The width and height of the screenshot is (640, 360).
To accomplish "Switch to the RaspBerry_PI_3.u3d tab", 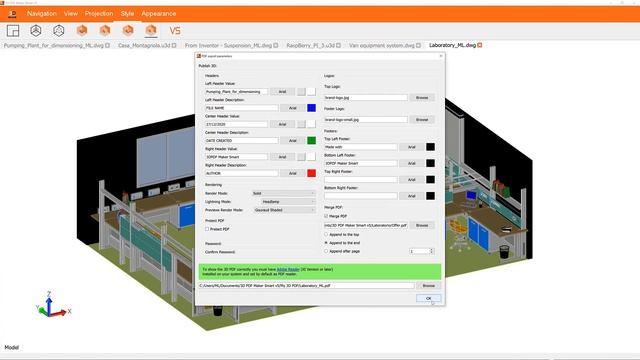I will [310, 45].
